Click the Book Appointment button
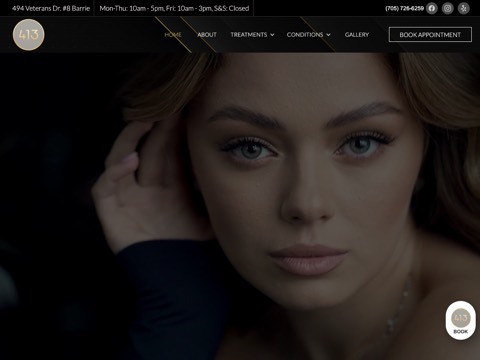Viewport: 480px width, 360px height. [430, 35]
